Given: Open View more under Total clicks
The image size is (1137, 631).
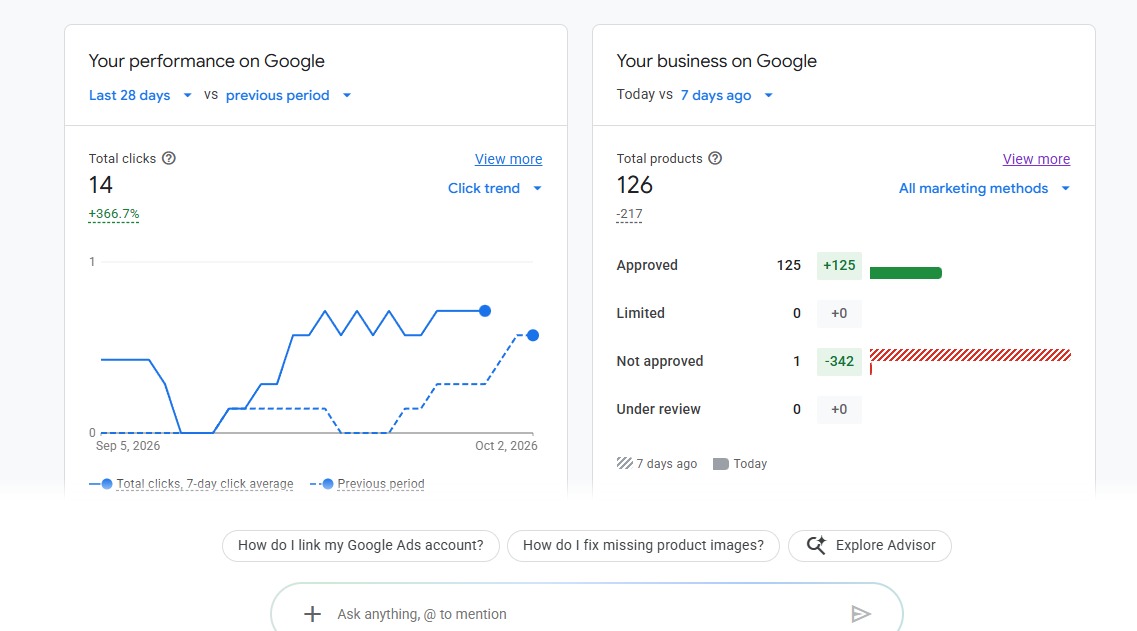Looking at the screenshot, I should [x=508, y=159].
